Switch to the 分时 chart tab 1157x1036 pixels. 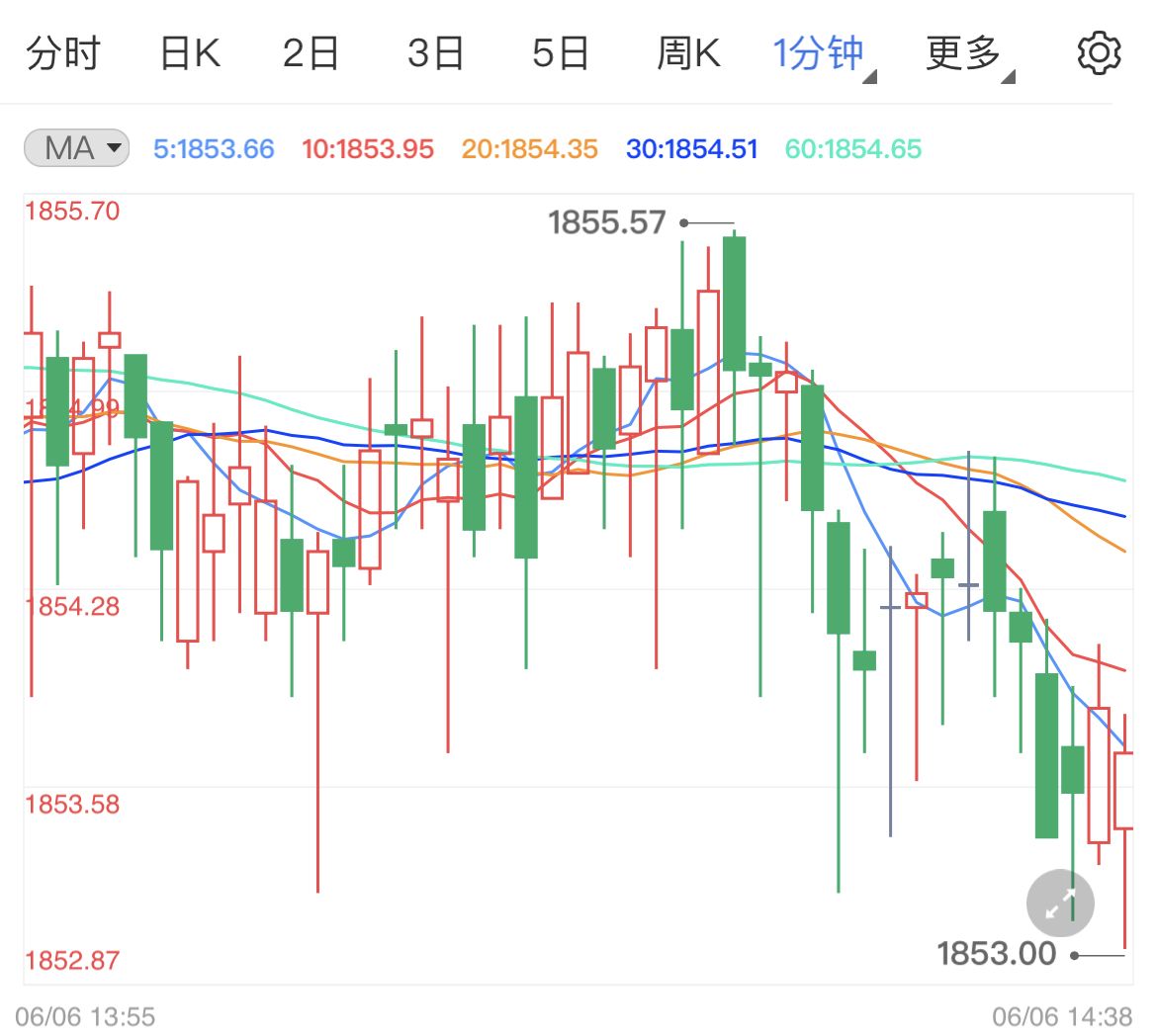63,55
